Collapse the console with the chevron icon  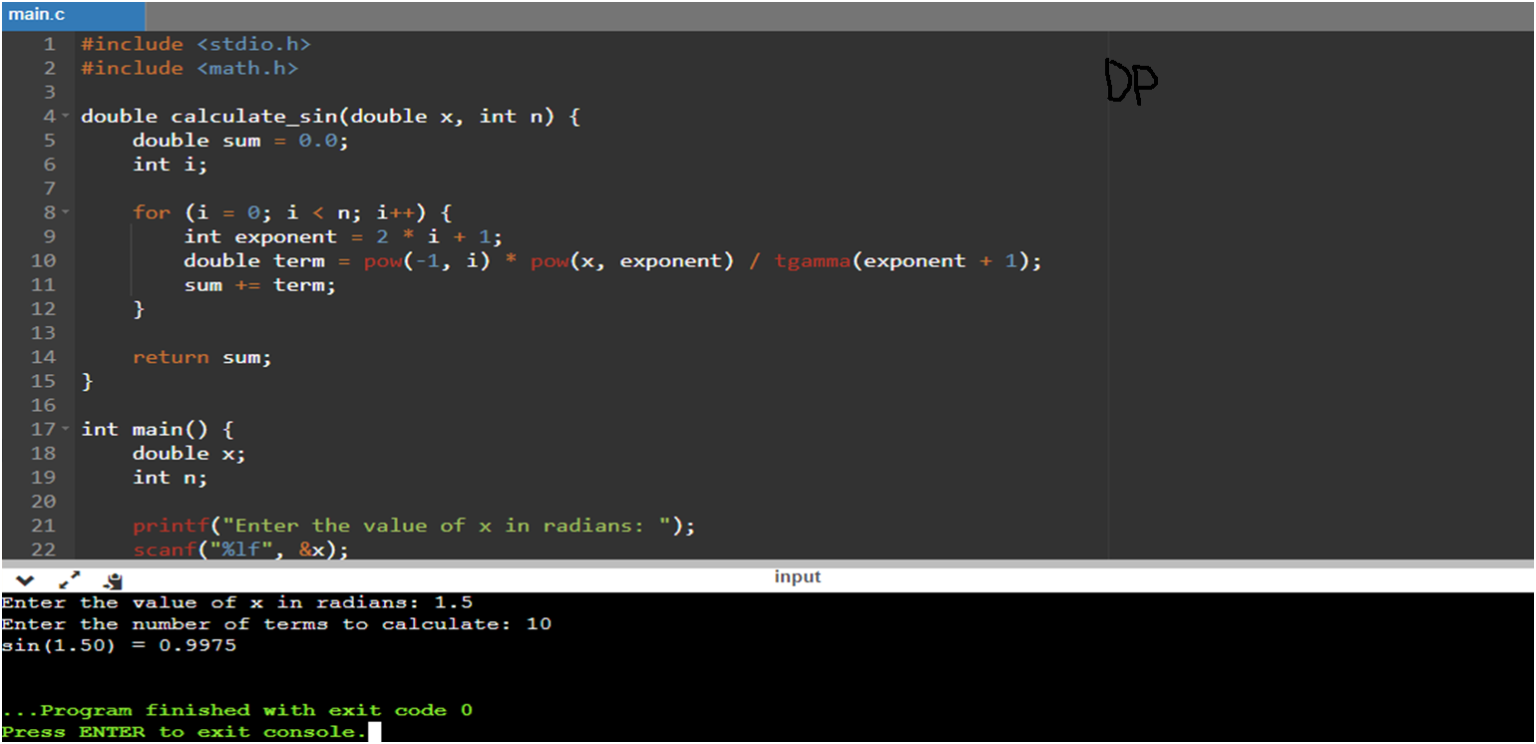tap(25, 580)
